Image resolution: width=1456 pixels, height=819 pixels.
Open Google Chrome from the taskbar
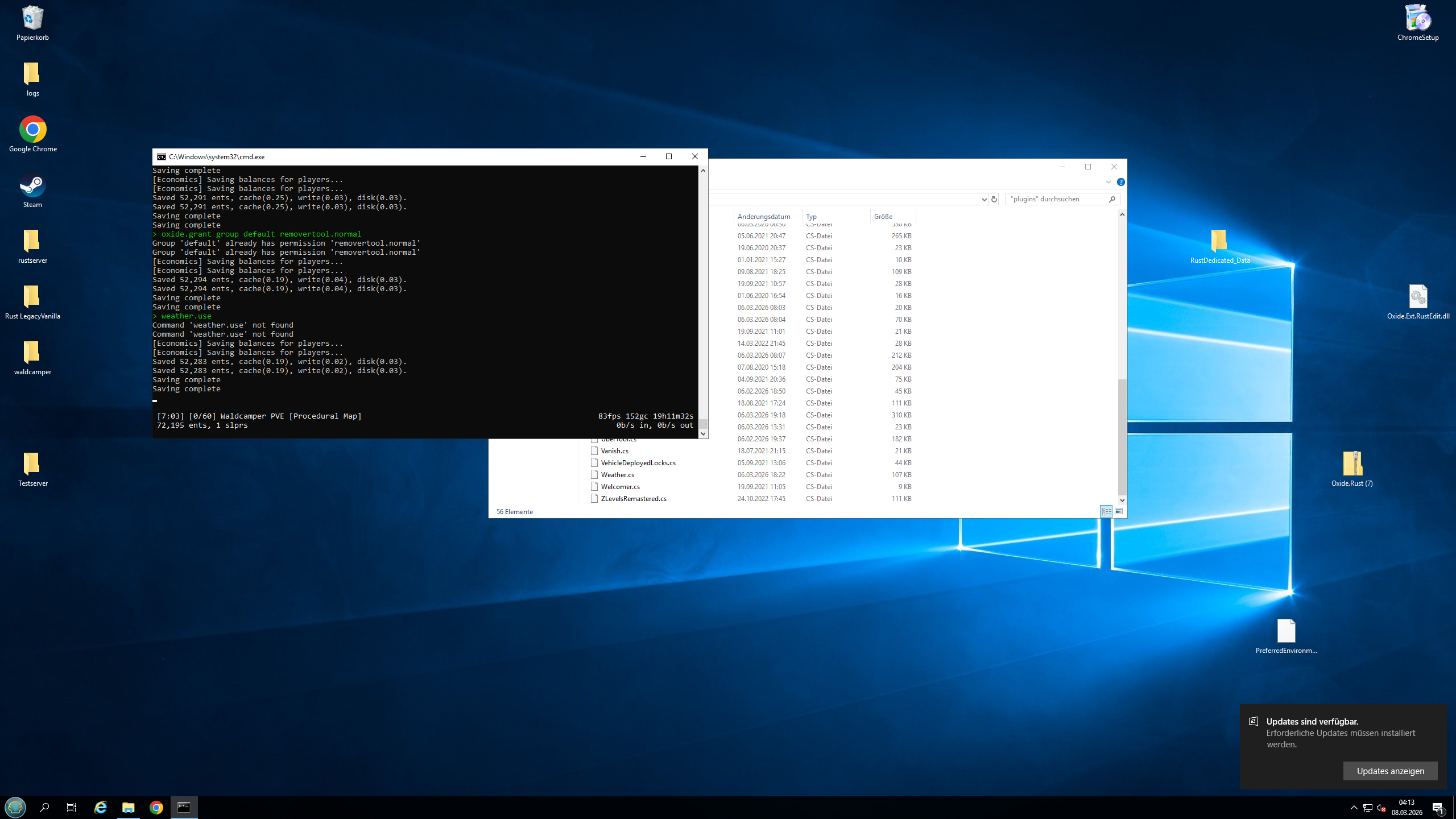tap(156, 807)
